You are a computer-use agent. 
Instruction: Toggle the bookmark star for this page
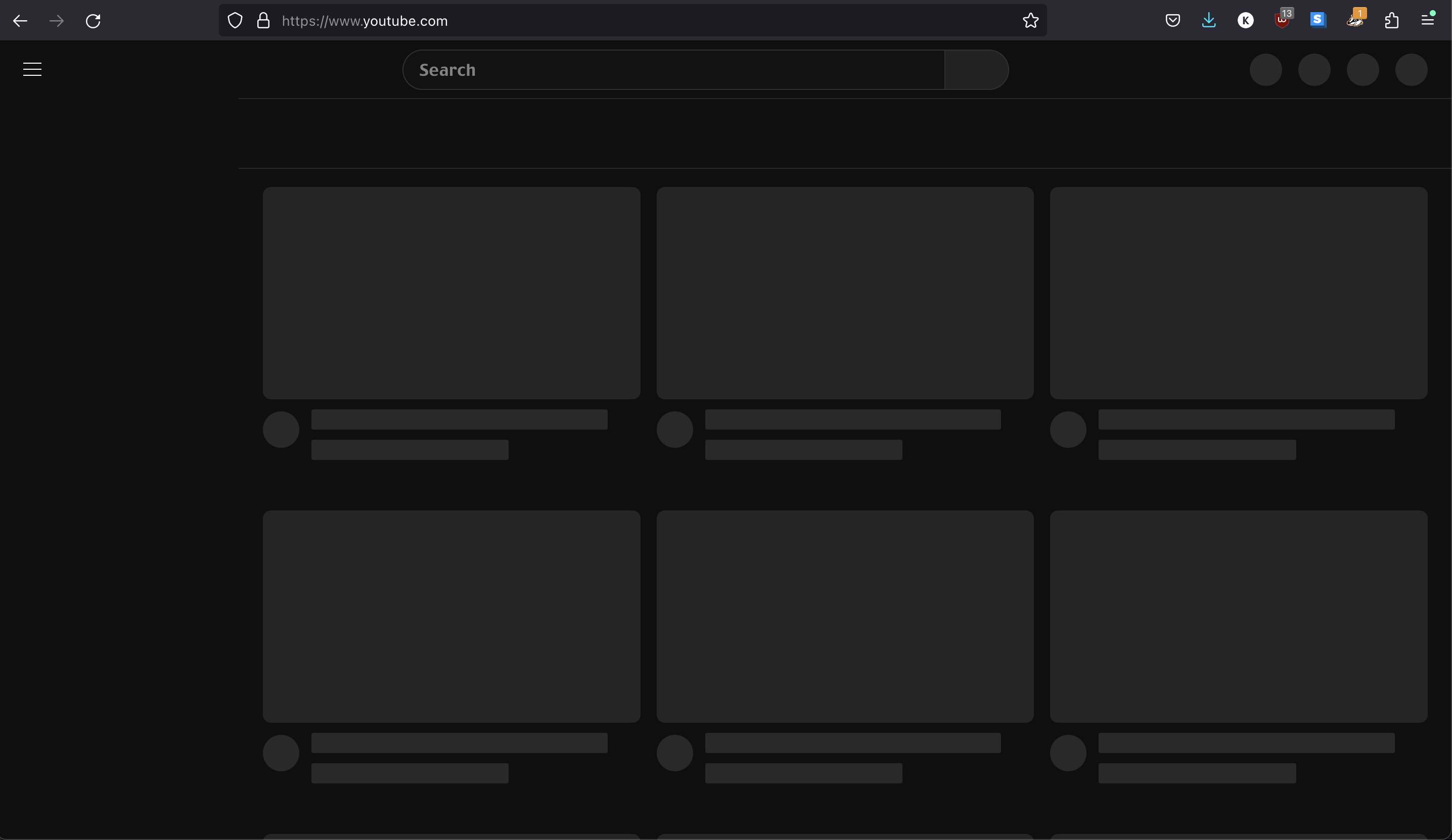tap(1030, 21)
